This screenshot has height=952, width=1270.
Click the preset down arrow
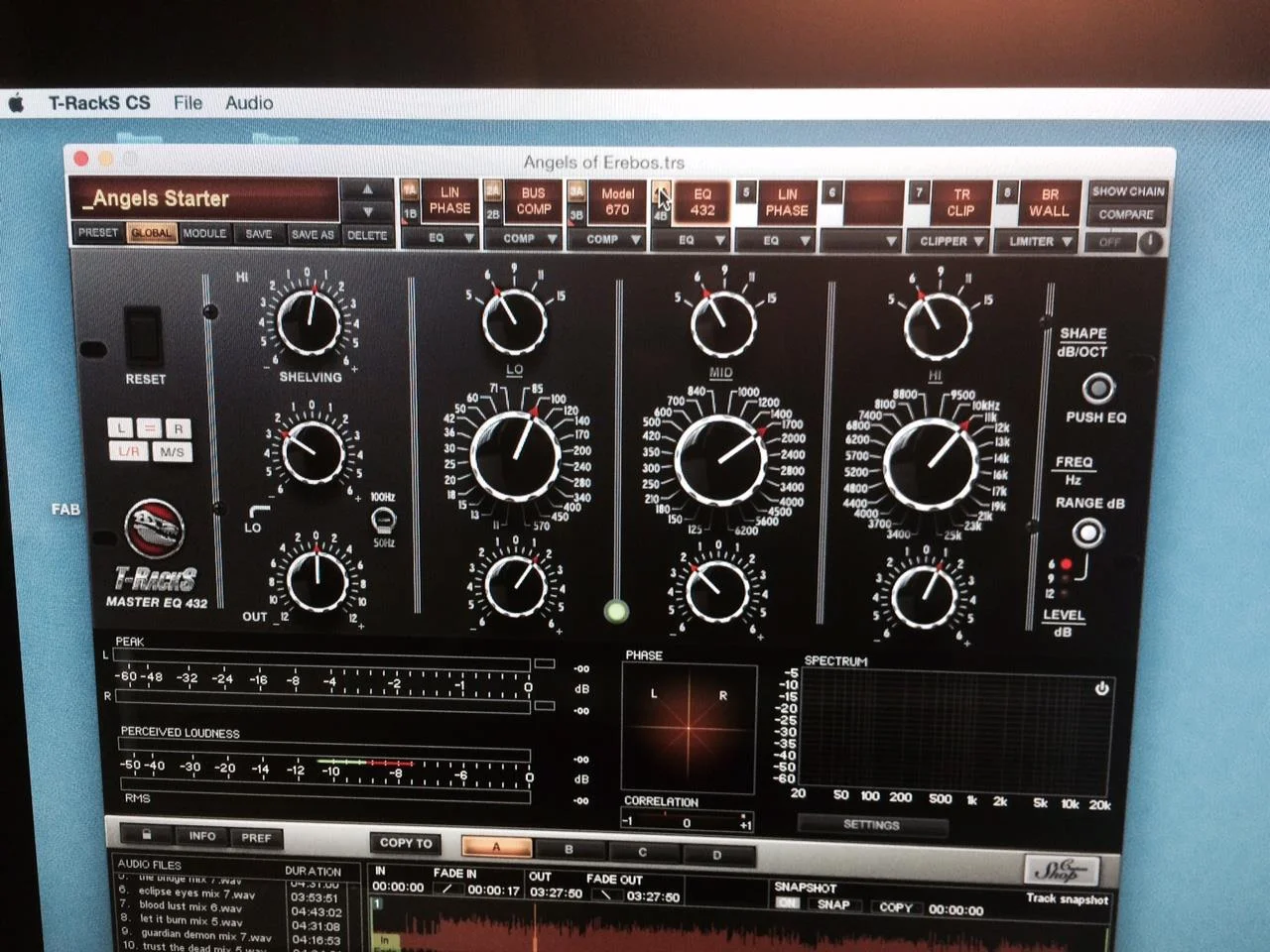pyautogui.click(x=367, y=211)
